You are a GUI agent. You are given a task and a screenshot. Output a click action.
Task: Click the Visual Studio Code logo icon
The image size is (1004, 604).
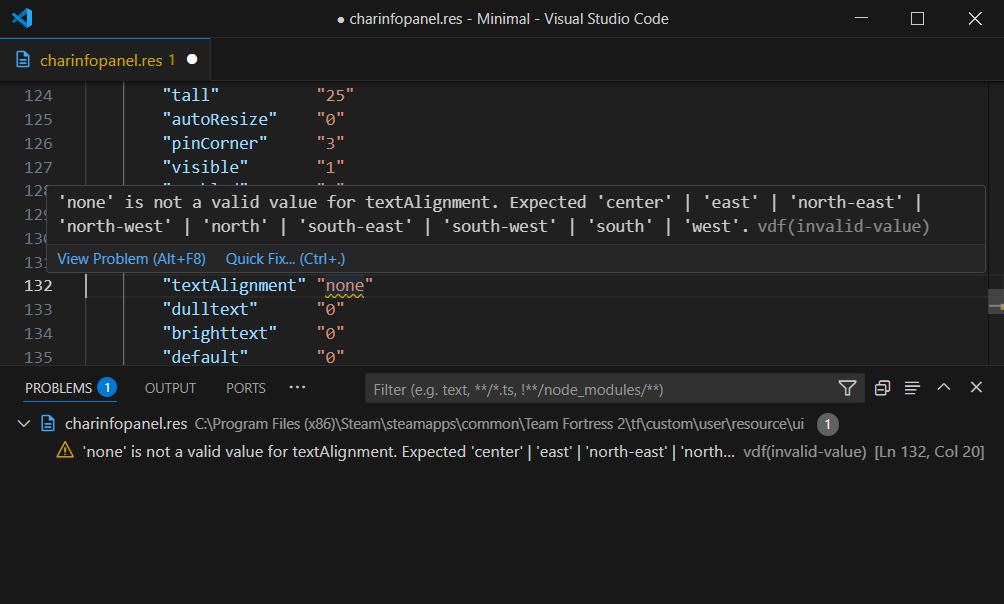point(22,18)
